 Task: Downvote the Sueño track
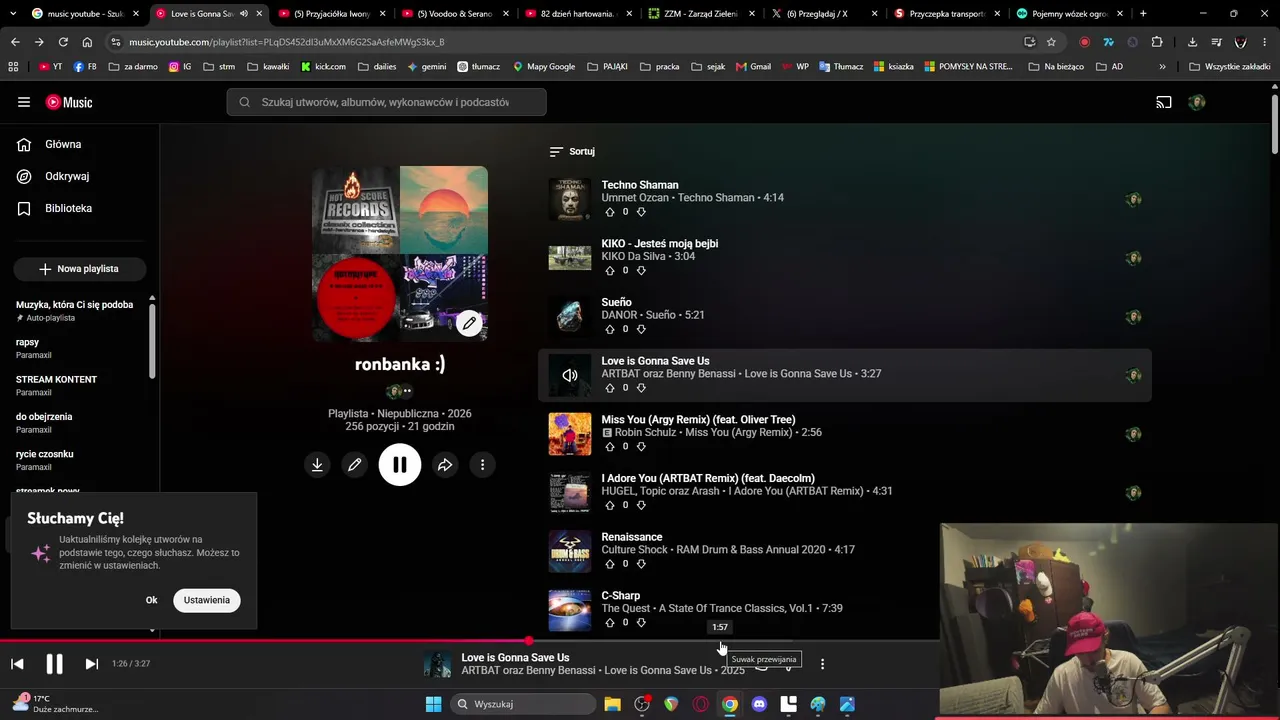pos(641,329)
